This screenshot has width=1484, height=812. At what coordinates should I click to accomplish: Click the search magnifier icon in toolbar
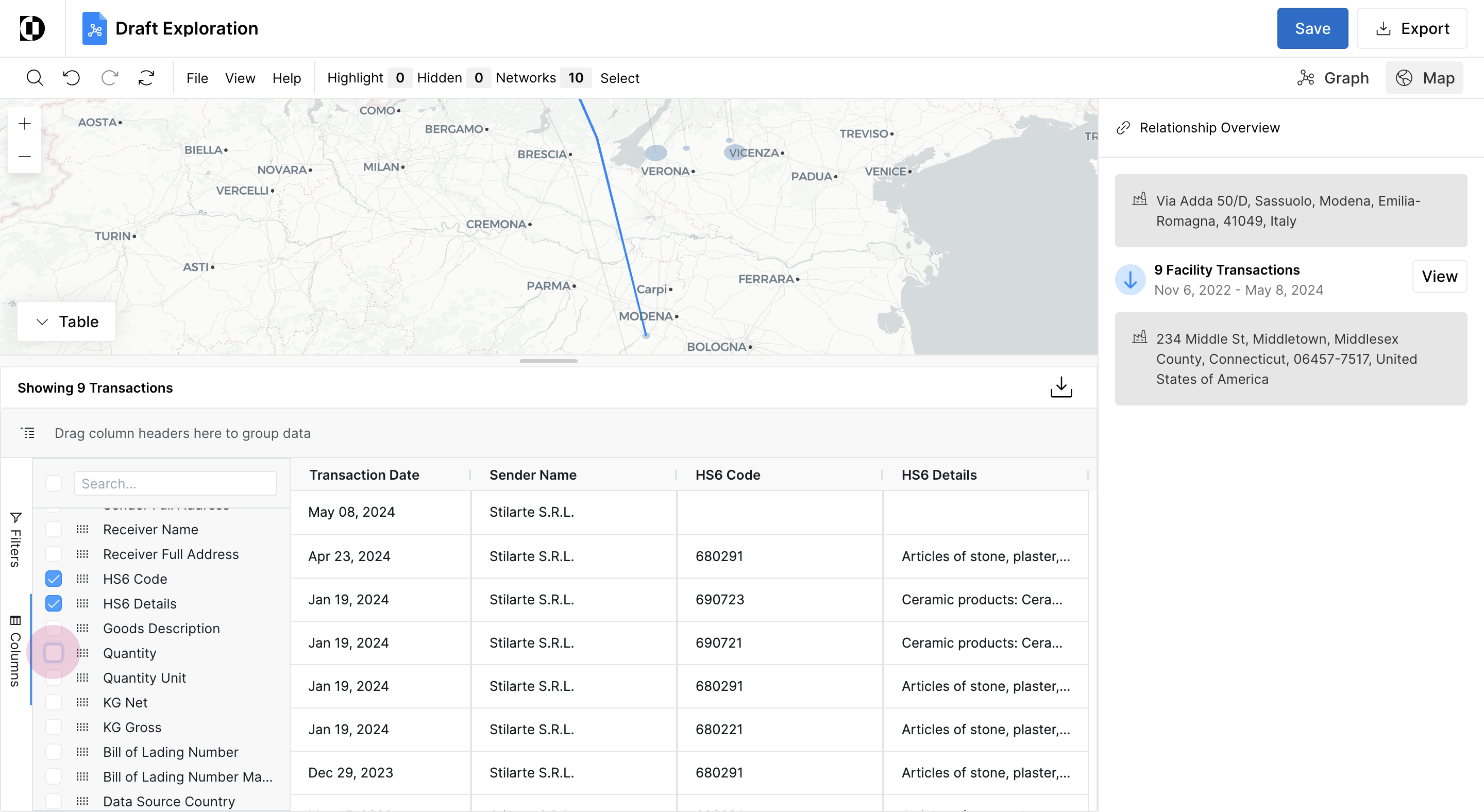click(35, 78)
